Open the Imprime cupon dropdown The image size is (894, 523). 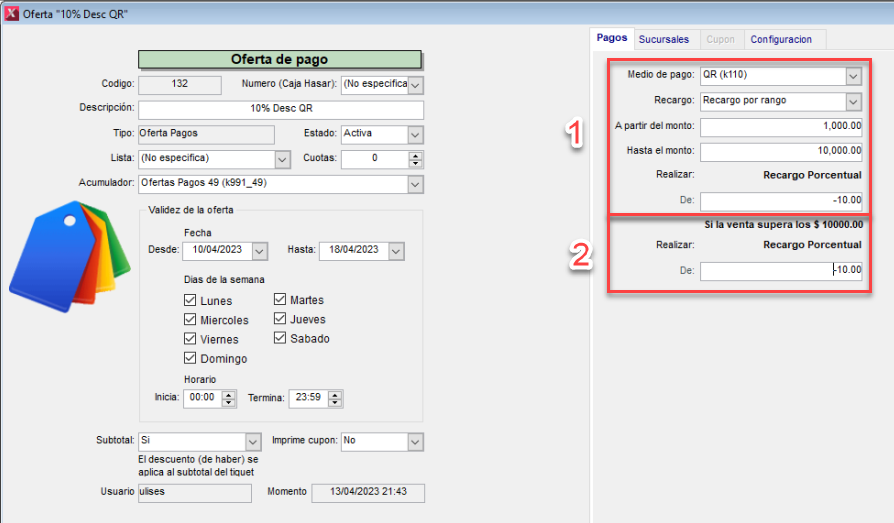[x=415, y=441]
